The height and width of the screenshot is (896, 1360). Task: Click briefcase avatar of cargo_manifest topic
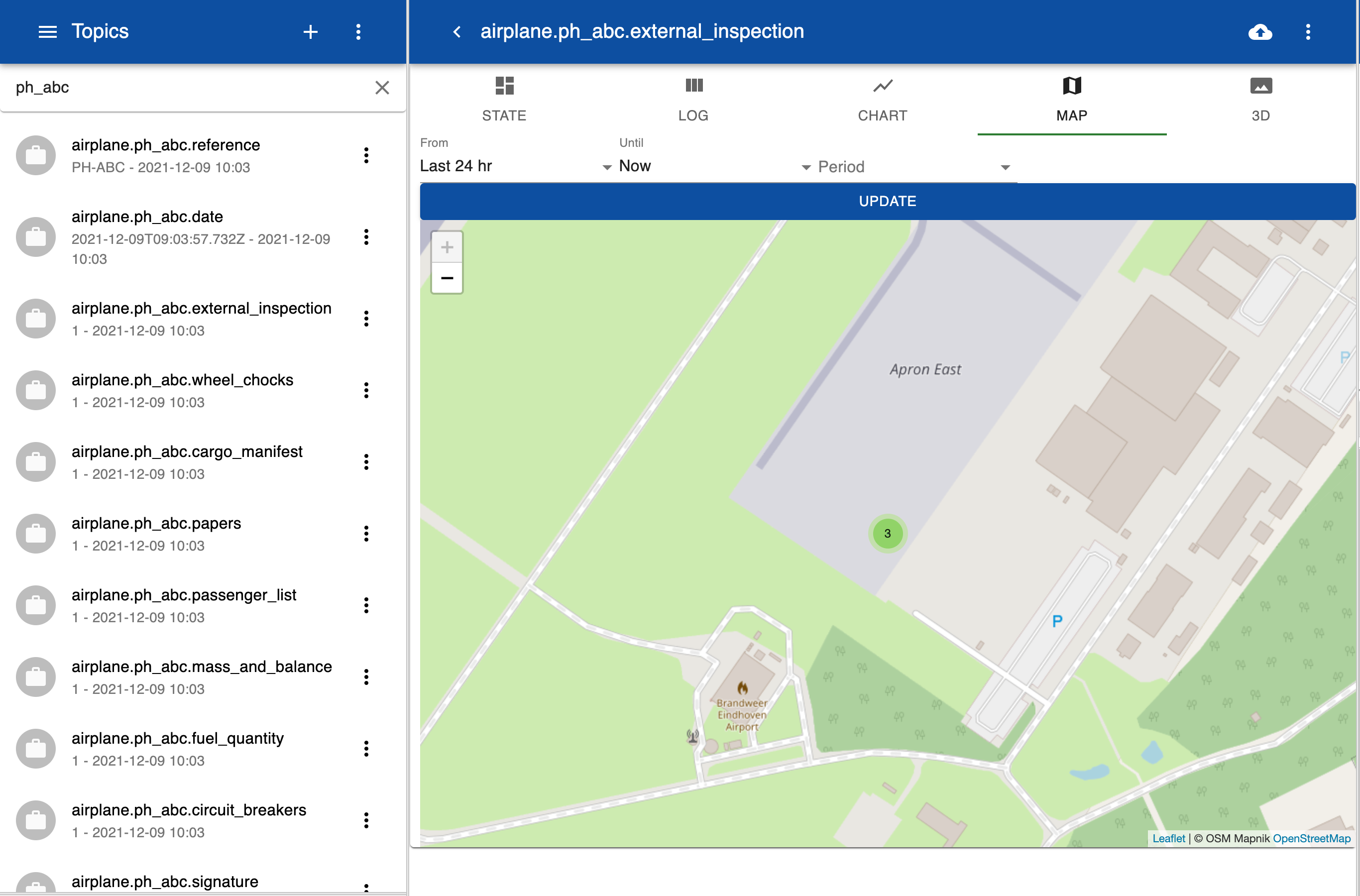(35, 462)
